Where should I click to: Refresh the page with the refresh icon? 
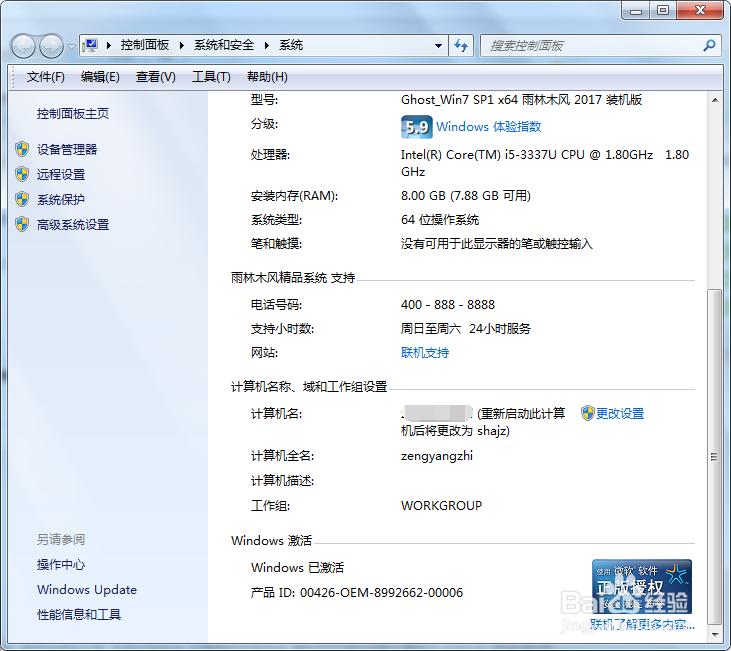(x=461, y=46)
